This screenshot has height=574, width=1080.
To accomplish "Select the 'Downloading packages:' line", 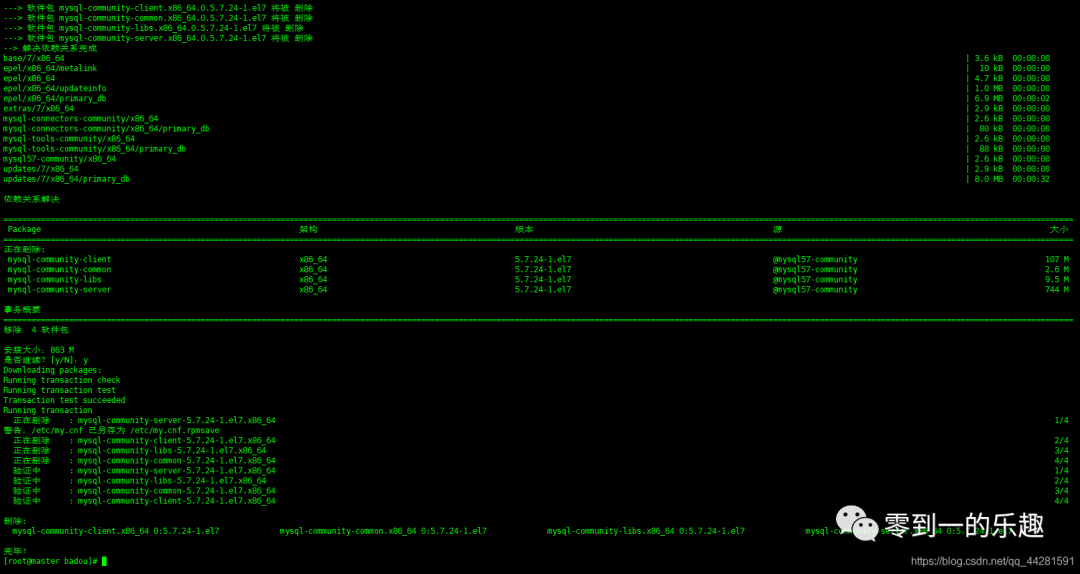I will pos(52,370).
